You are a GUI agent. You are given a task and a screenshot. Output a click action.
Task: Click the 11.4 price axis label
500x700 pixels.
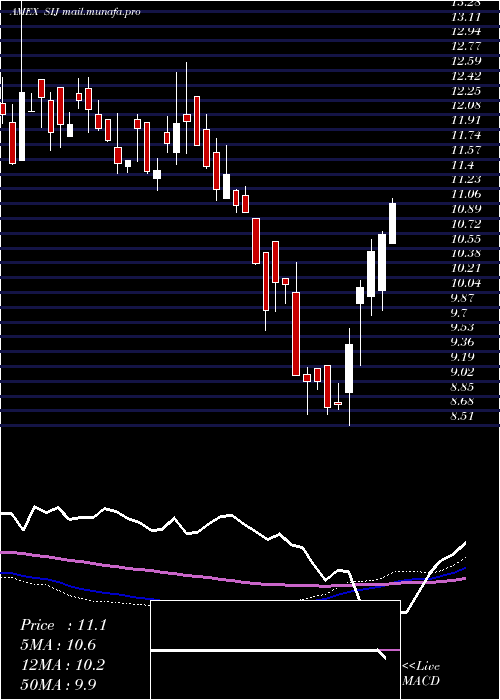tap(462, 165)
